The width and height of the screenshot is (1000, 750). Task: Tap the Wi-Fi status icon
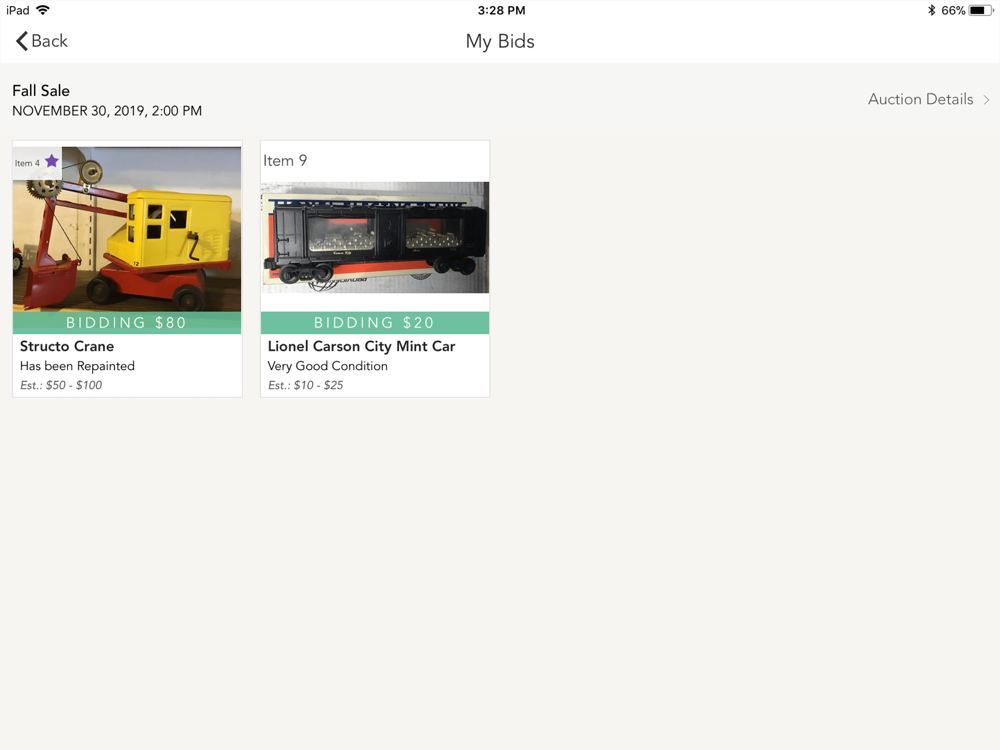coord(43,10)
